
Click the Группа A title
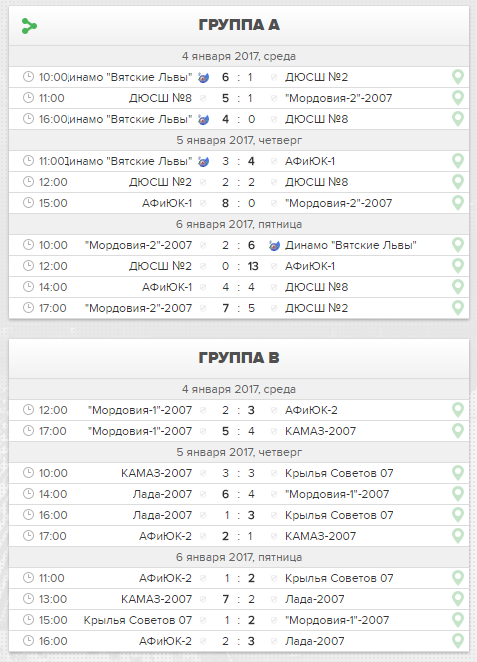coord(239,25)
